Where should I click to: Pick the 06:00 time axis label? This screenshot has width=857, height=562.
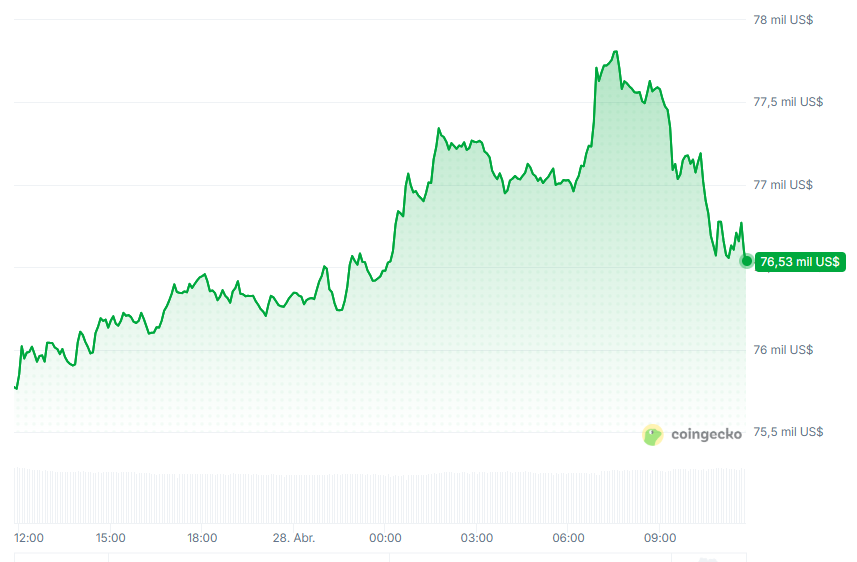click(x=568, y=538)
